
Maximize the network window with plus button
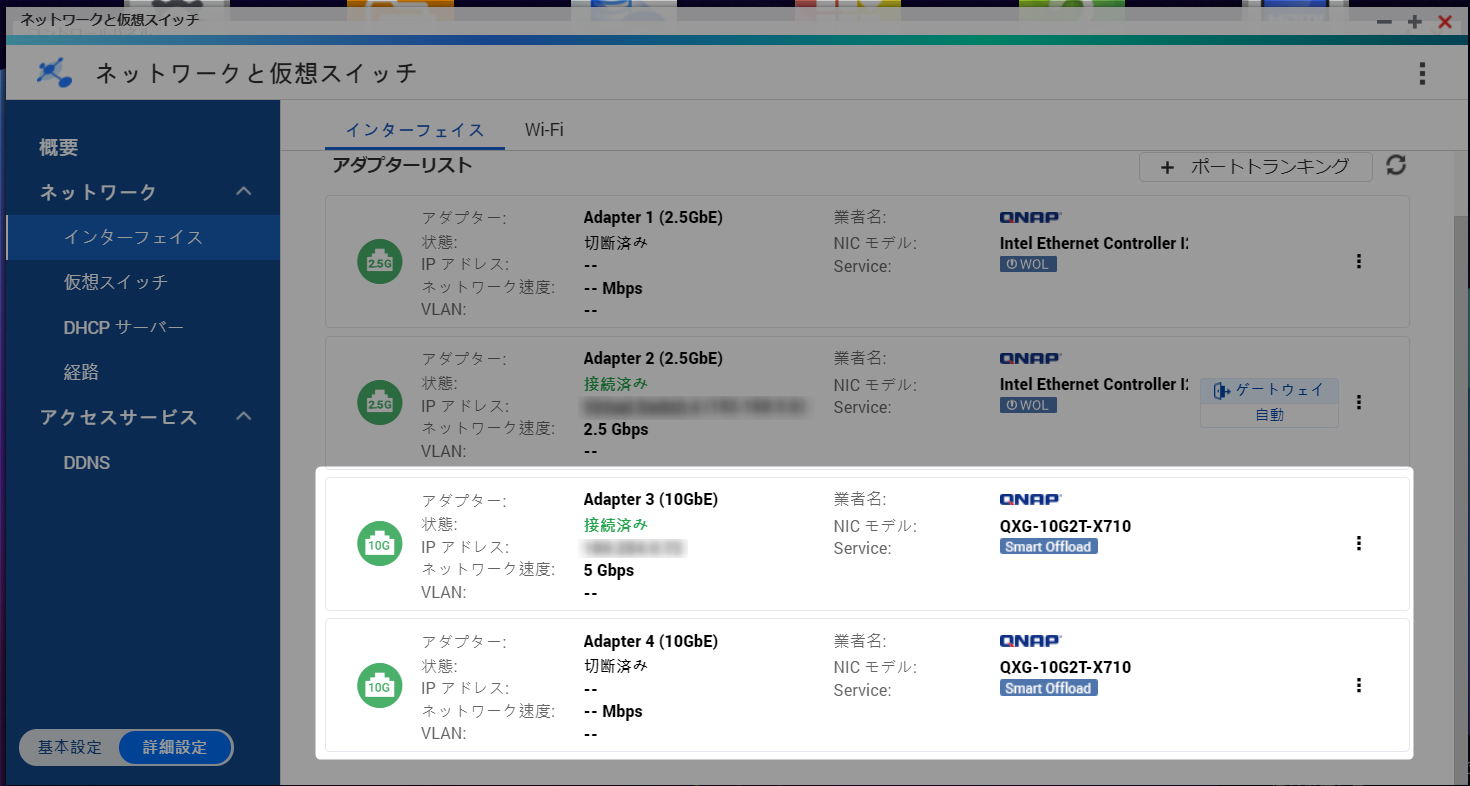tap(1415, 21)
